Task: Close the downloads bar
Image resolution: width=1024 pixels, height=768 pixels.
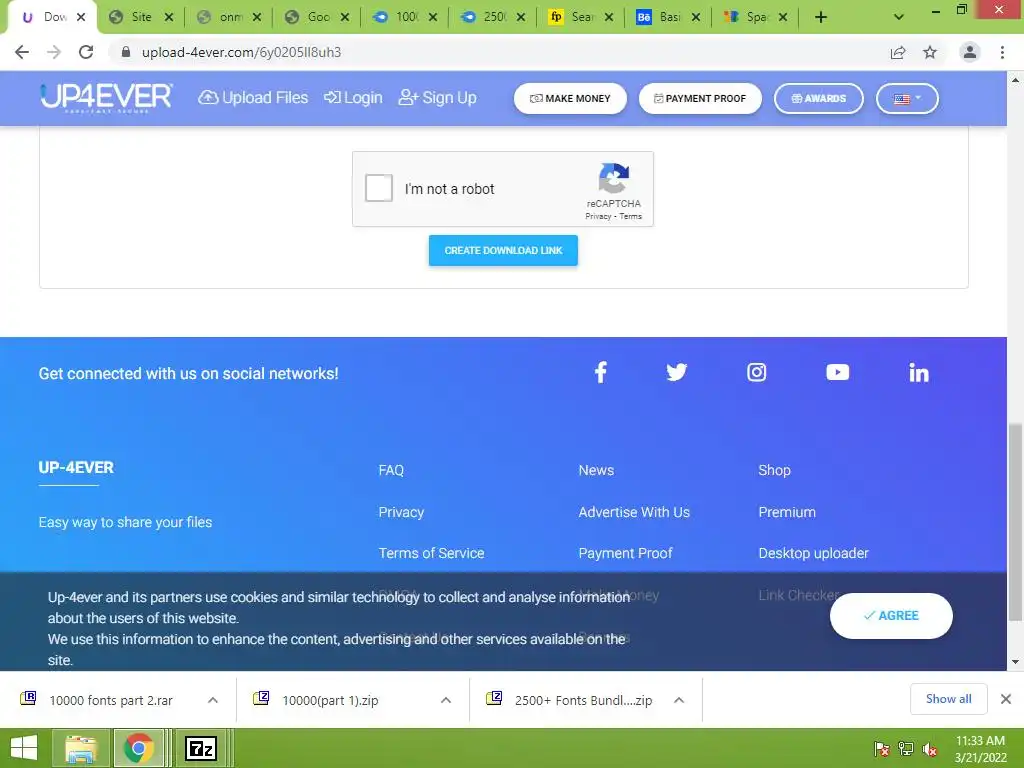Action: click(x=1006, y=699)
